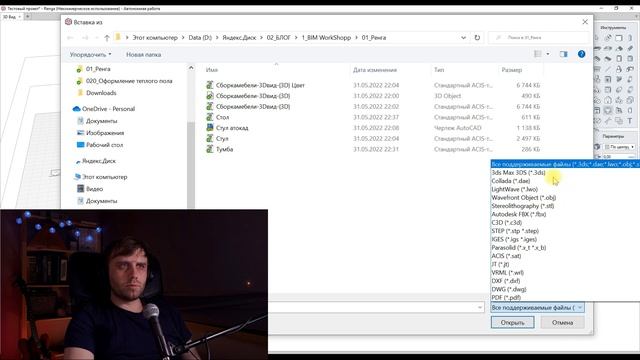Select the Text tool in Renga tools panel

tap(630, 120)
